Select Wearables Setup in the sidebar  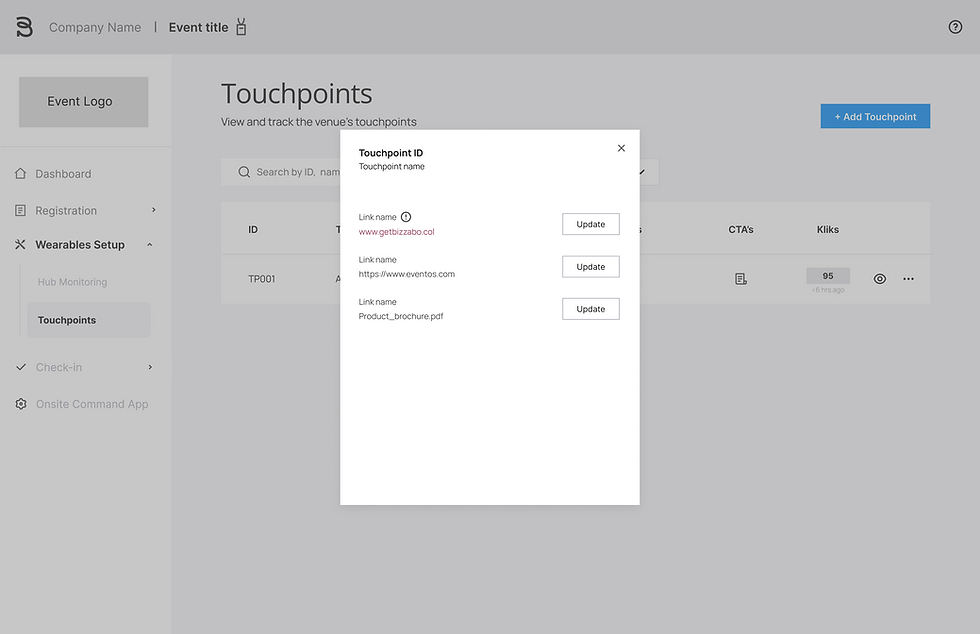[80, 244]
